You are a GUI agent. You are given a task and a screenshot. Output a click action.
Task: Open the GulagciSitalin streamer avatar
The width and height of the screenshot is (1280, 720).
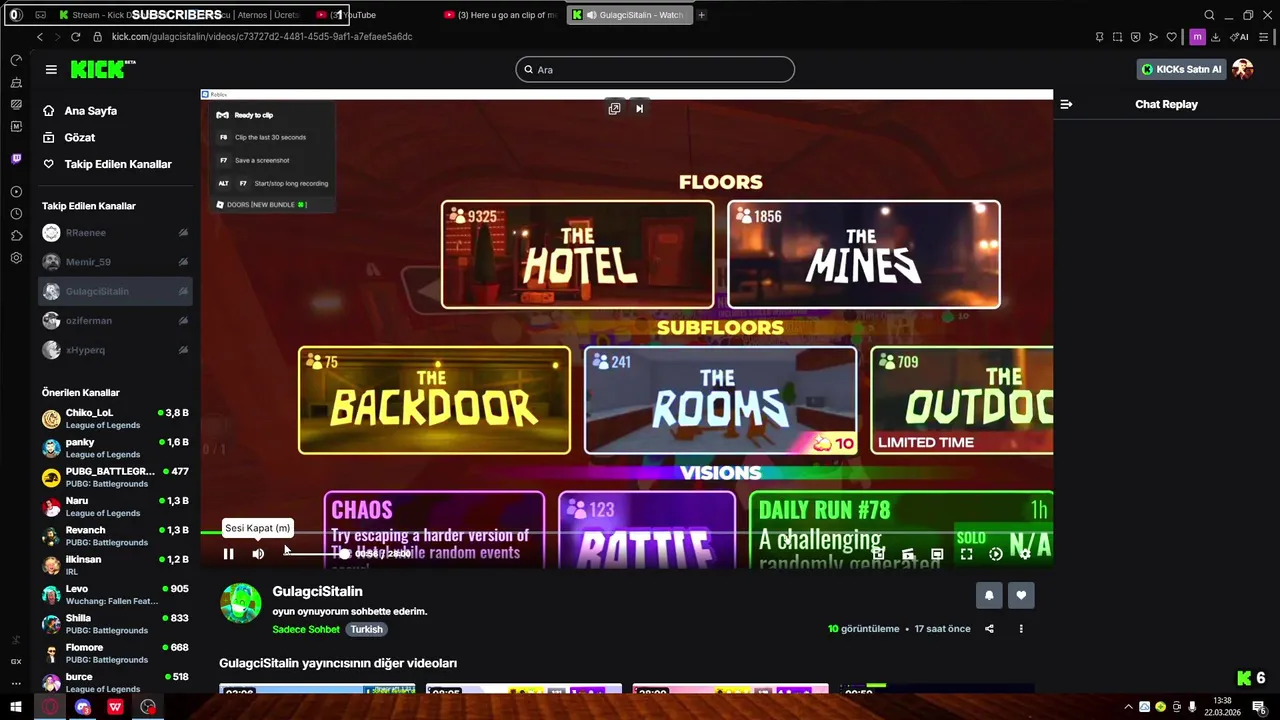tap(241, 603)
